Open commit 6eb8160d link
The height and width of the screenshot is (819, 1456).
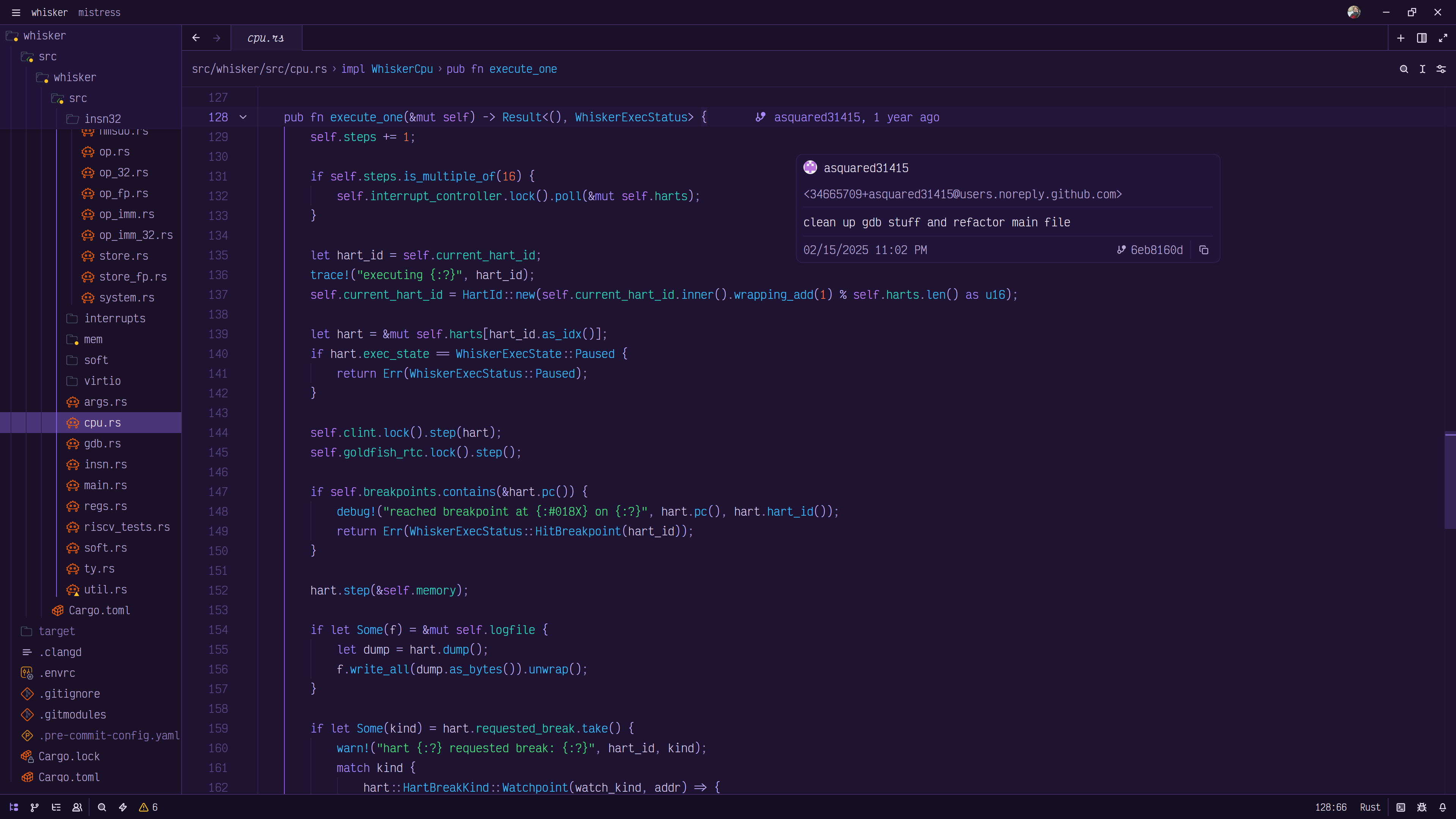coord(1150,250)
